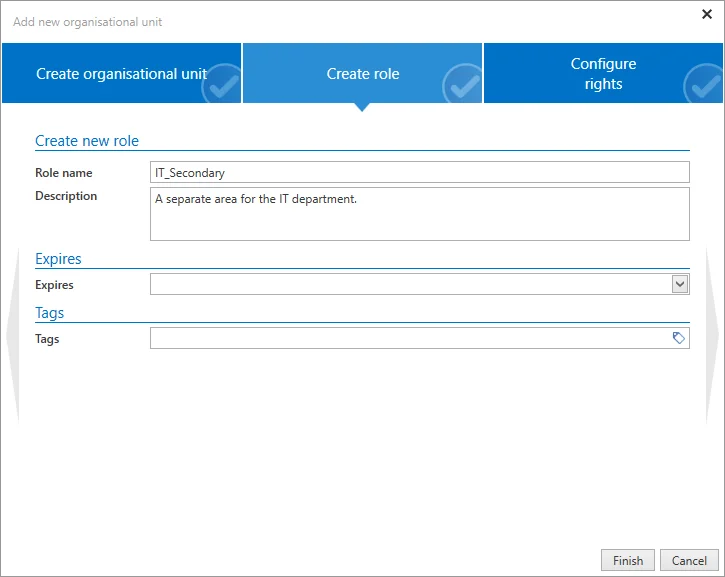Click the Finish button
Viewport: 725px width, 577px height.
627,560
